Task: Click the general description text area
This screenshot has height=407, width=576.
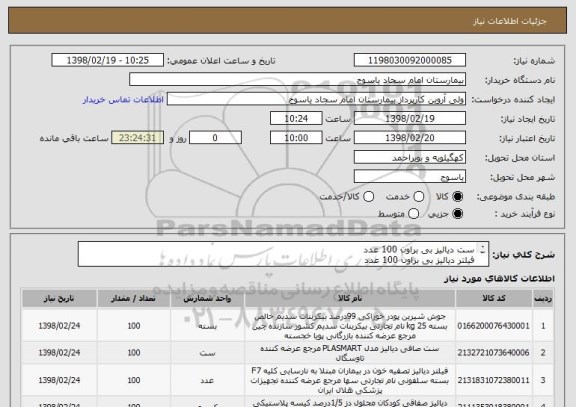Action: (x=283, y=254)
